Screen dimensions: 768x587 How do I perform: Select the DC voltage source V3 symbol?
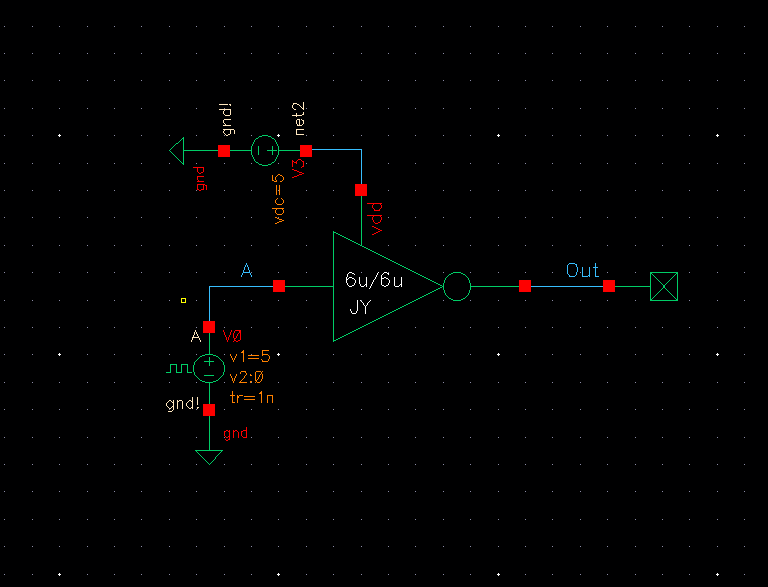coord(265,150)
